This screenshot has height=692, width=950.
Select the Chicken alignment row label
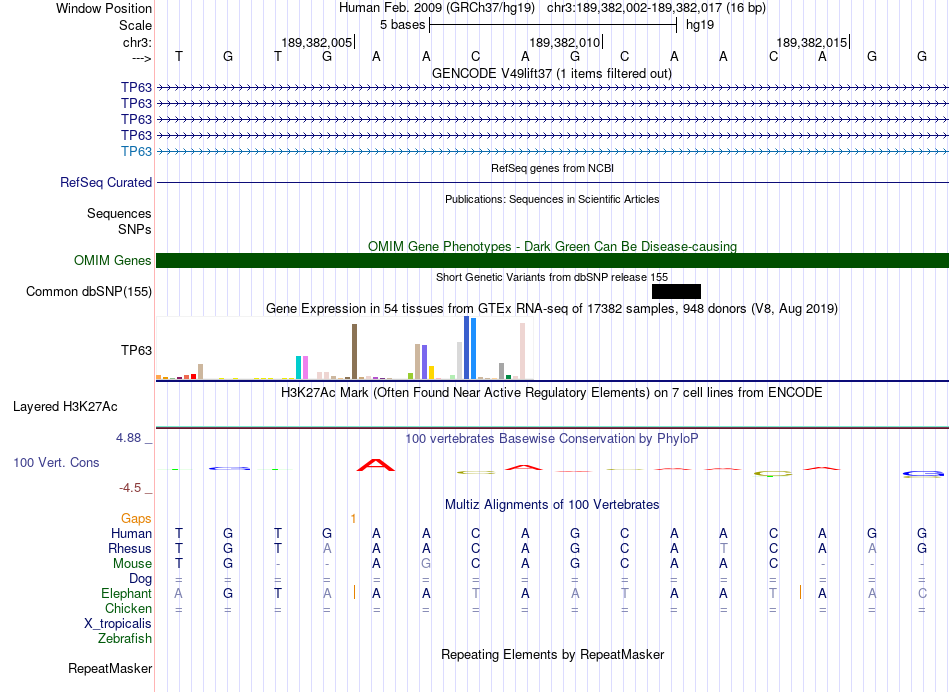coord(128,608)
